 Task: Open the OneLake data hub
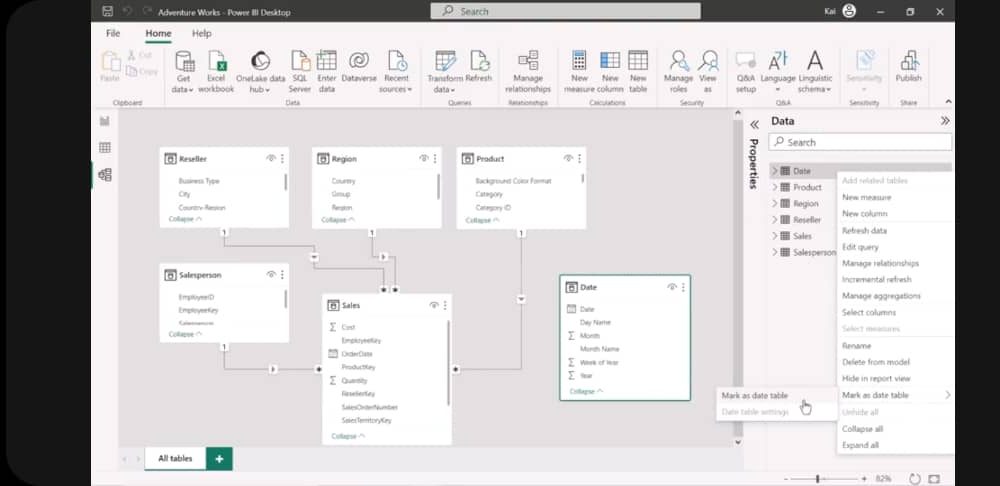click(260, 72)
